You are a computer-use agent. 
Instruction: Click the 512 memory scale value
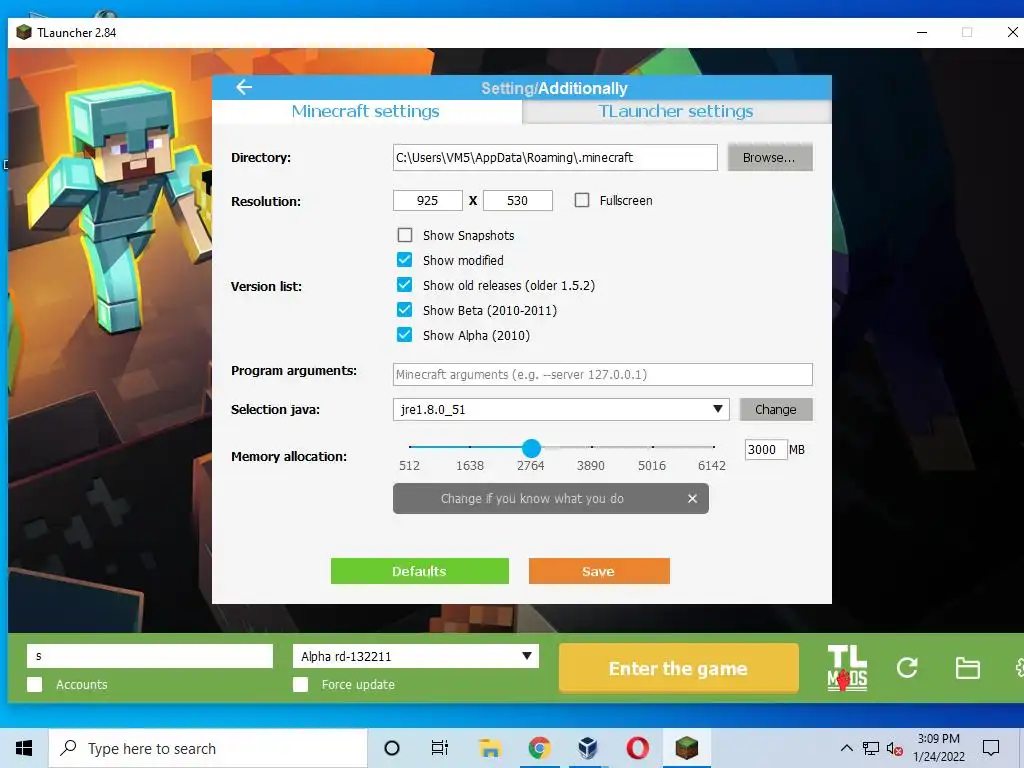pos(409,466)
